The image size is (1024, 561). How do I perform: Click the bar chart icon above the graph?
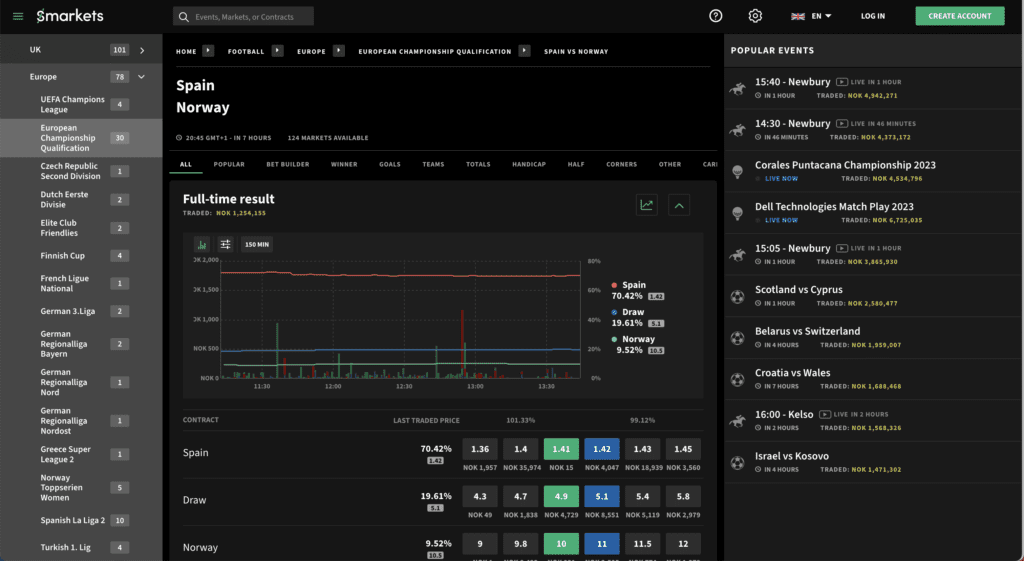point(202,244)
